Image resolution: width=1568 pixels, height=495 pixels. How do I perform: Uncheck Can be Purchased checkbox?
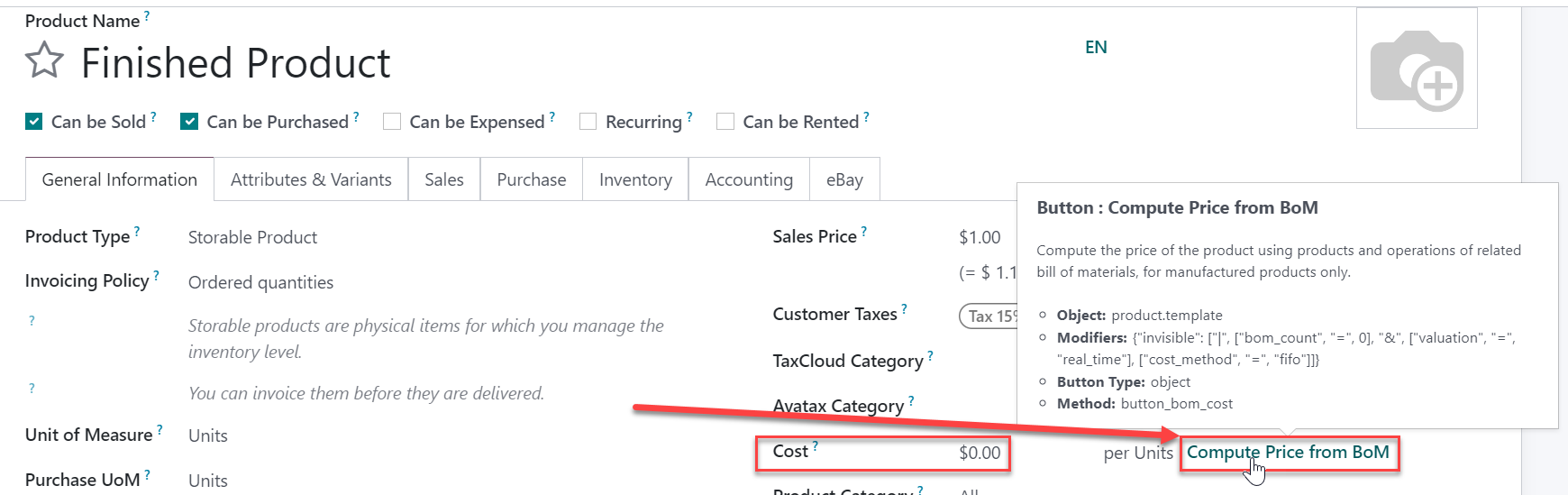click(189, 122)
